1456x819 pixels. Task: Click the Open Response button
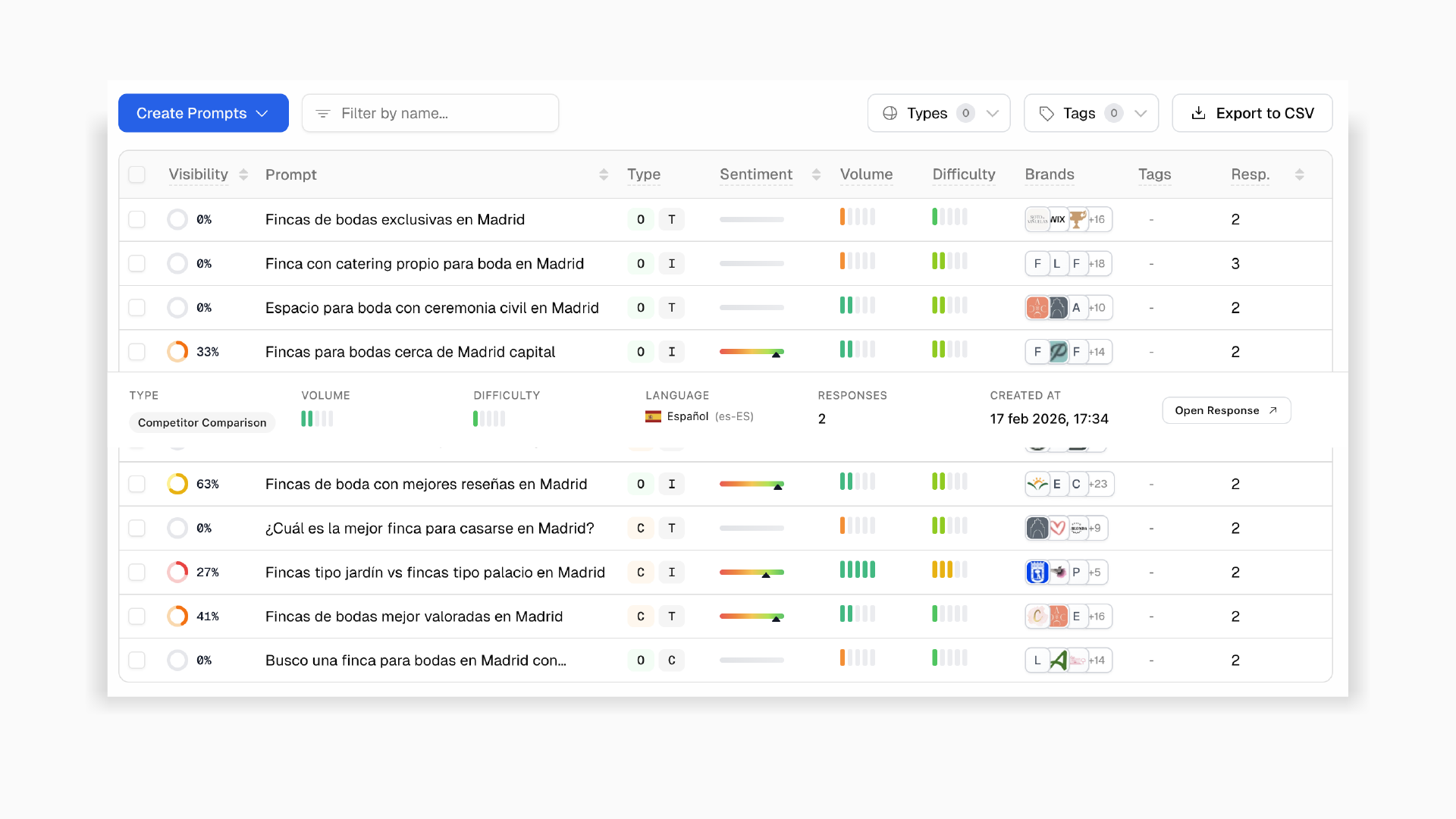1226,410
